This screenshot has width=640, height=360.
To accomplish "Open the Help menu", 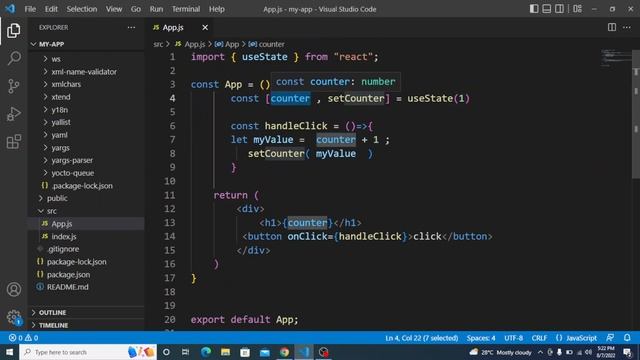I will tap(217, 9).
